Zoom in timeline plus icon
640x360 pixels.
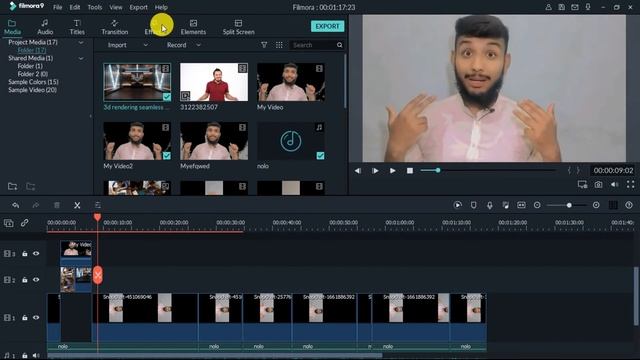596,205
